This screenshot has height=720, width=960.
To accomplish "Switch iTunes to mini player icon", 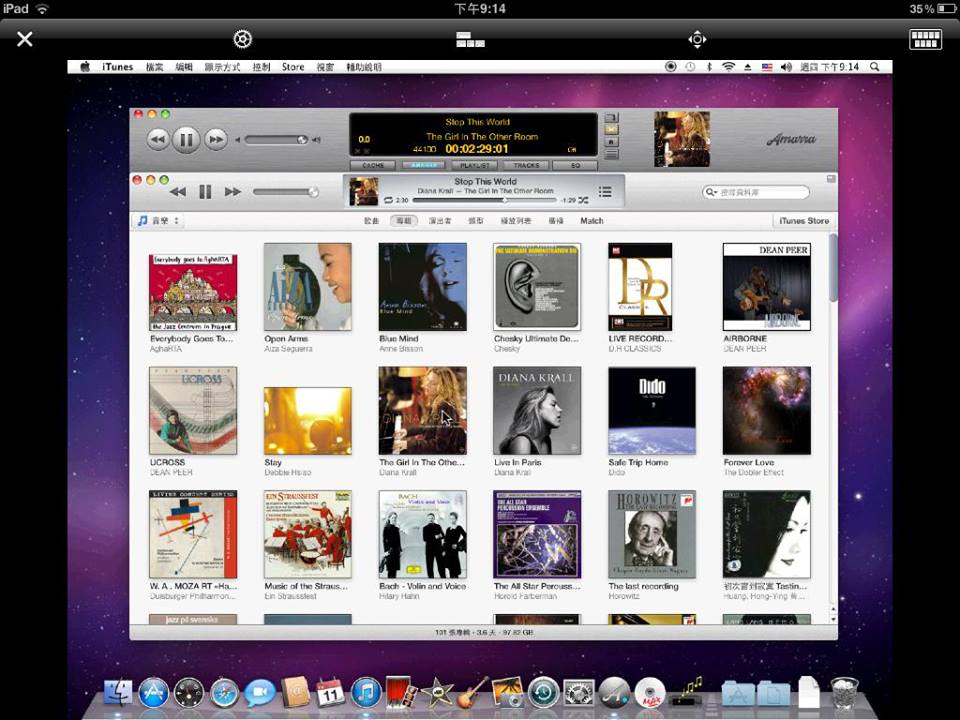I will pos(831,179).
